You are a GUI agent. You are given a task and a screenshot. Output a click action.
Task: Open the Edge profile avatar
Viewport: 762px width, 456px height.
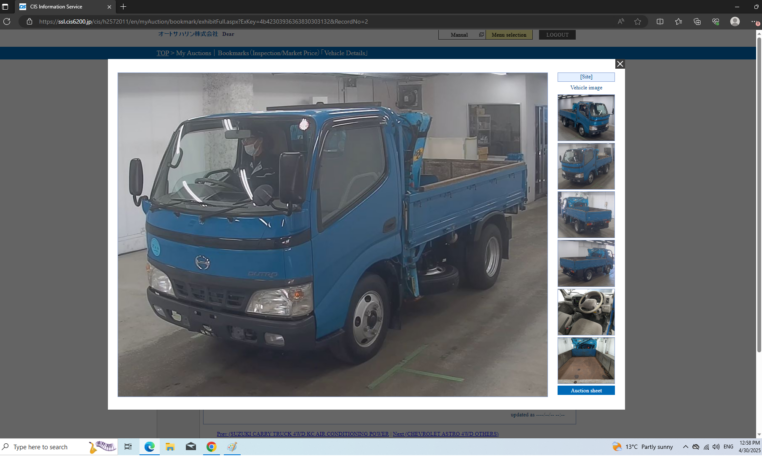pos(735,21)
